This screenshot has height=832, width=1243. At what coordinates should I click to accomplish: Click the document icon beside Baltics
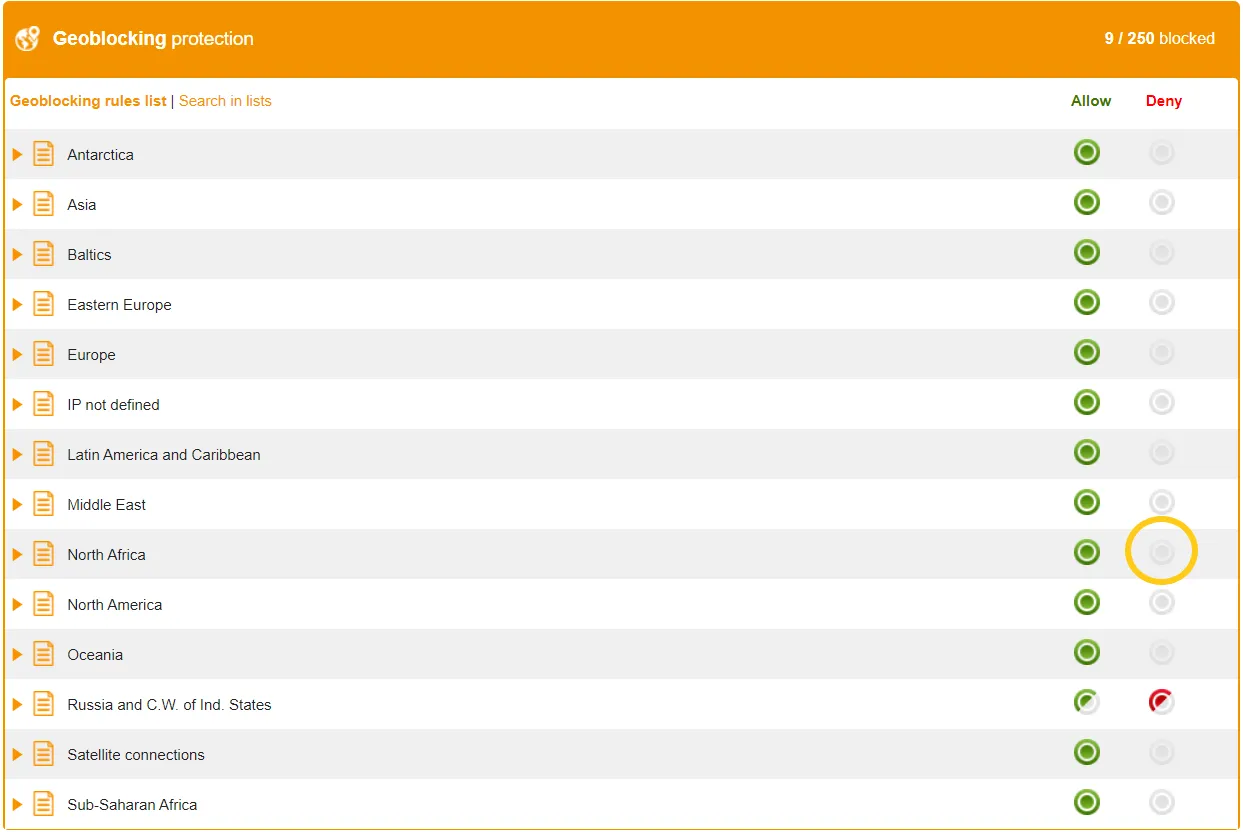43,254
